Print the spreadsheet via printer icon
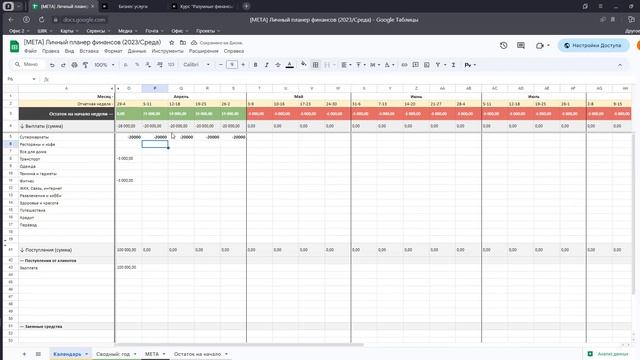Screen dimensions: 640x360 (74, 65)
